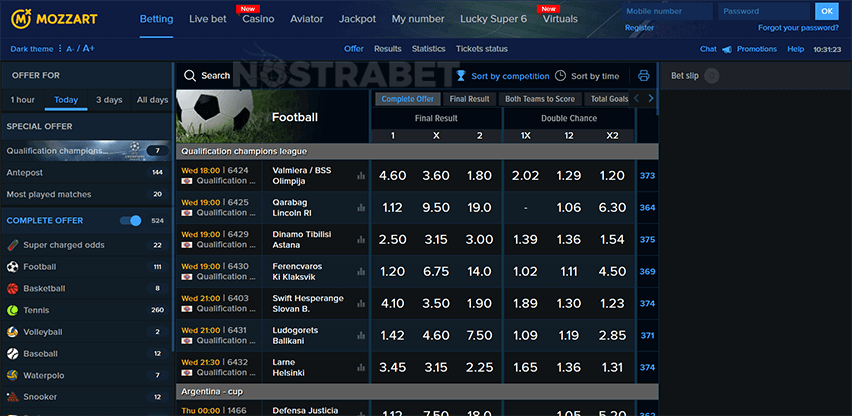Focus the Password field

[765, 11]
